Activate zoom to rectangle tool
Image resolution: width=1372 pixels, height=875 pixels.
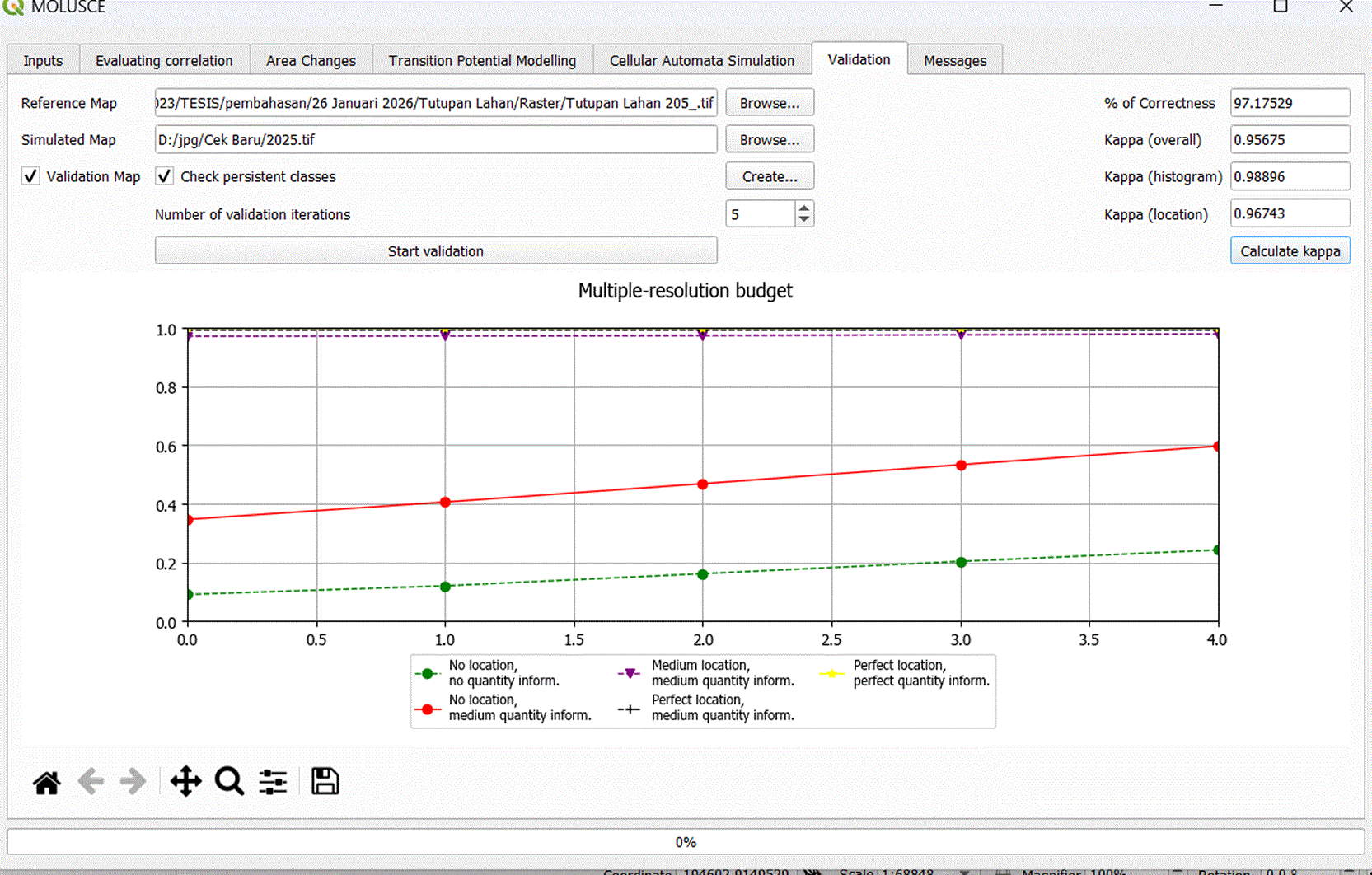[x=229, y=781]
